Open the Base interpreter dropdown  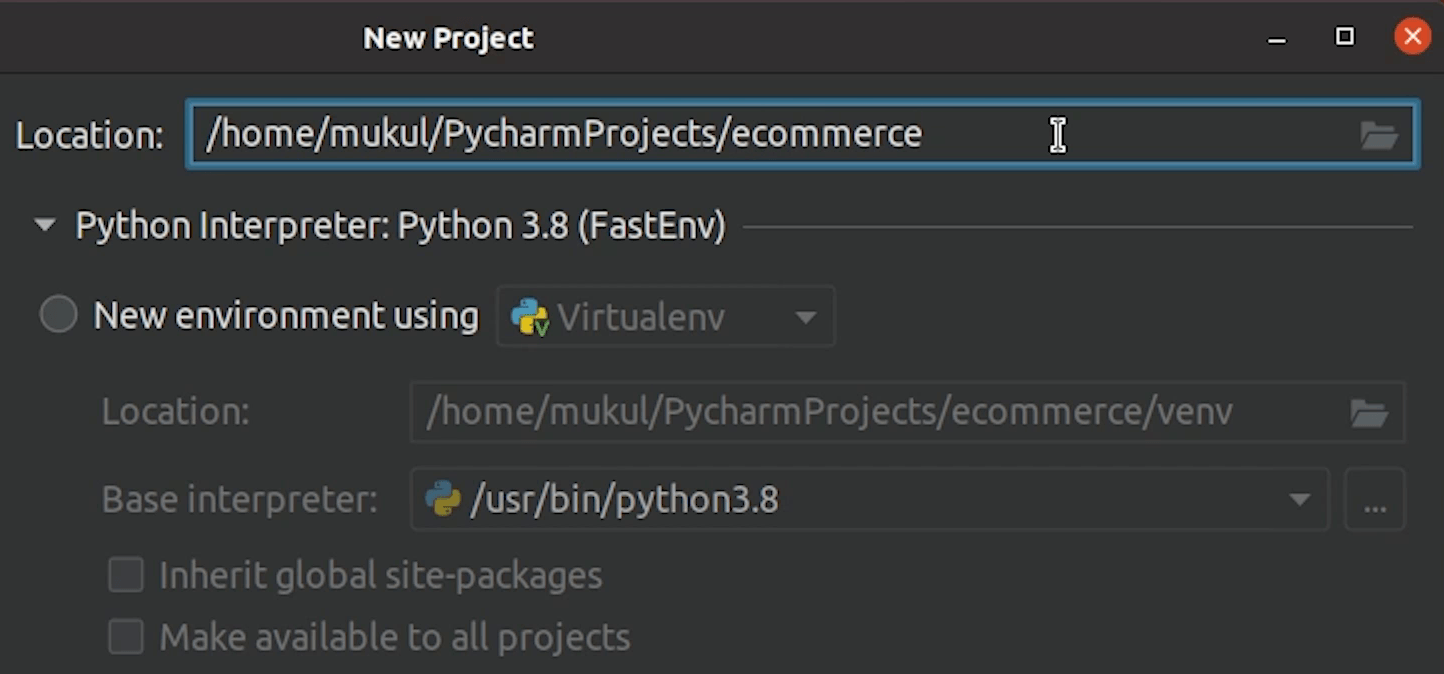point(1300,498)
